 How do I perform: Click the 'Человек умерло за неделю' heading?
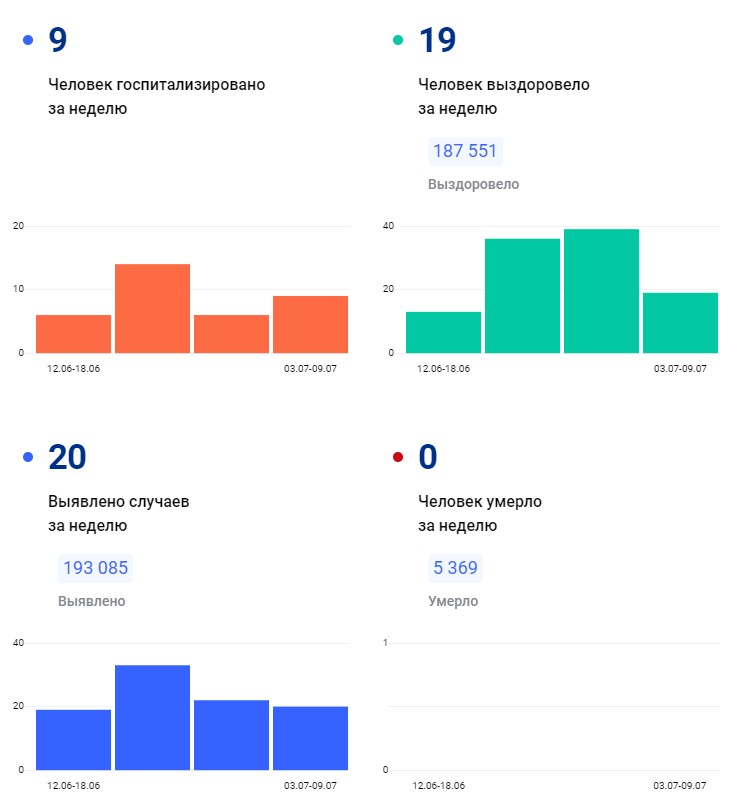[x=479, y=513]
